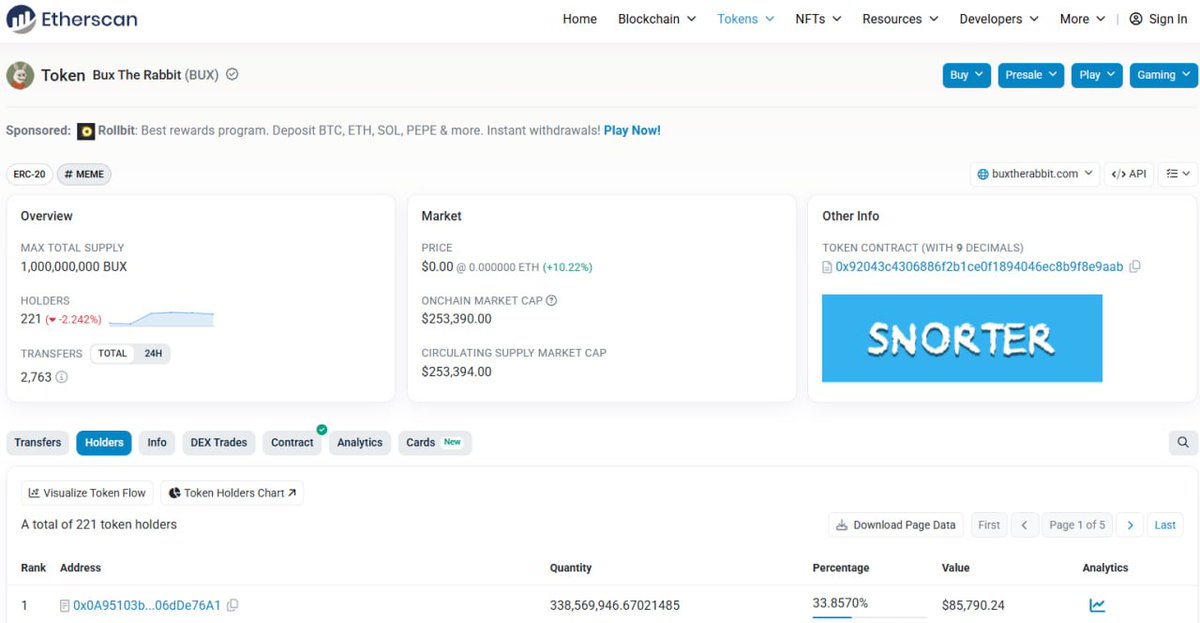Image resolution: width=1200 pixels, height=623 pixels.
Task: Open the search magnifier on tabs row
Action: pyautogui.click(x=1183, y=442)
